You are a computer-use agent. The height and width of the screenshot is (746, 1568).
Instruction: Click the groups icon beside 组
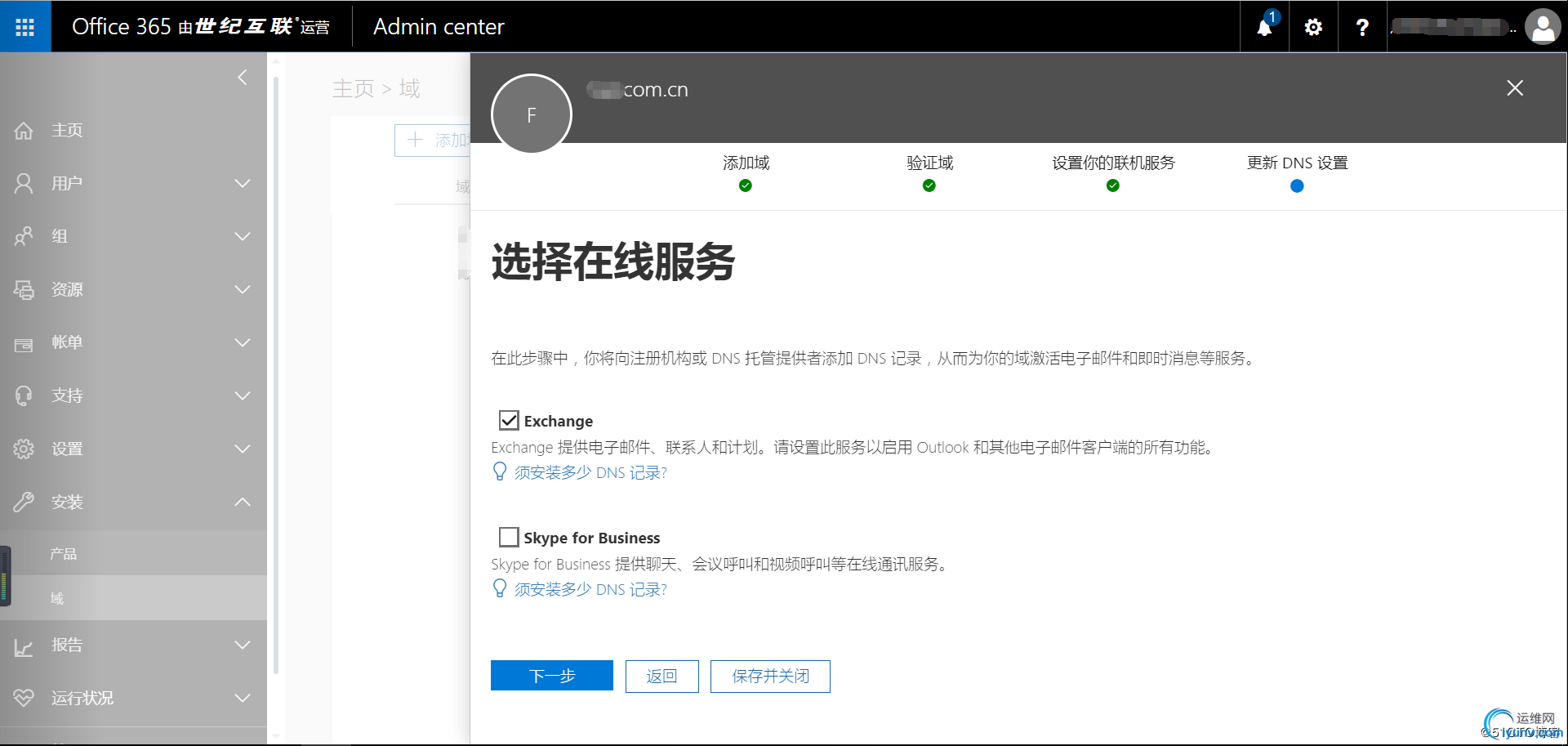pos(24,237)
